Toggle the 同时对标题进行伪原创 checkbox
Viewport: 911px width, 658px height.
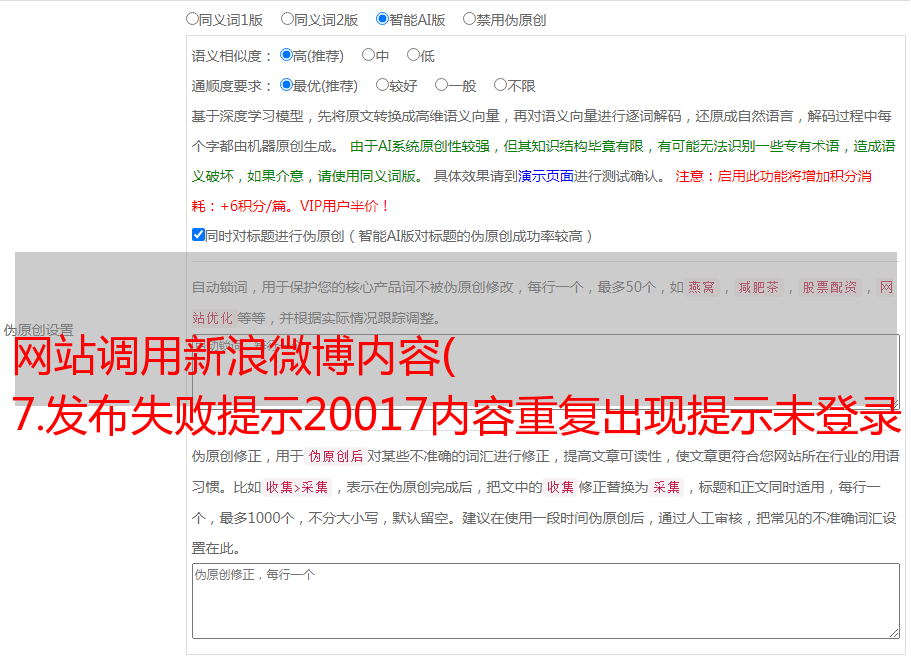(x=198, y=235)
